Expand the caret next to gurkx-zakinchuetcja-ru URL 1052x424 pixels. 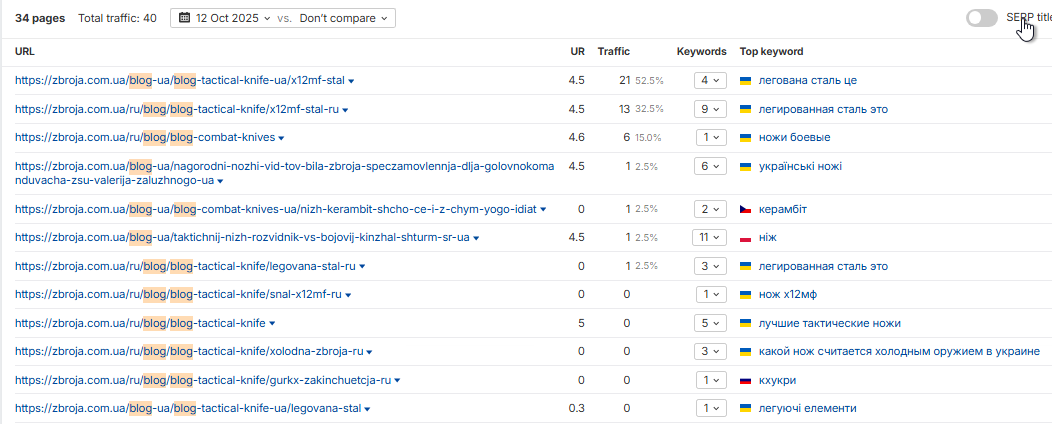tap(397, 381)
